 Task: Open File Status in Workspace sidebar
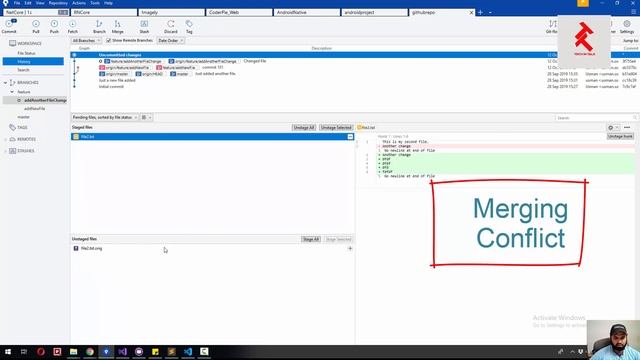point(26,53)
